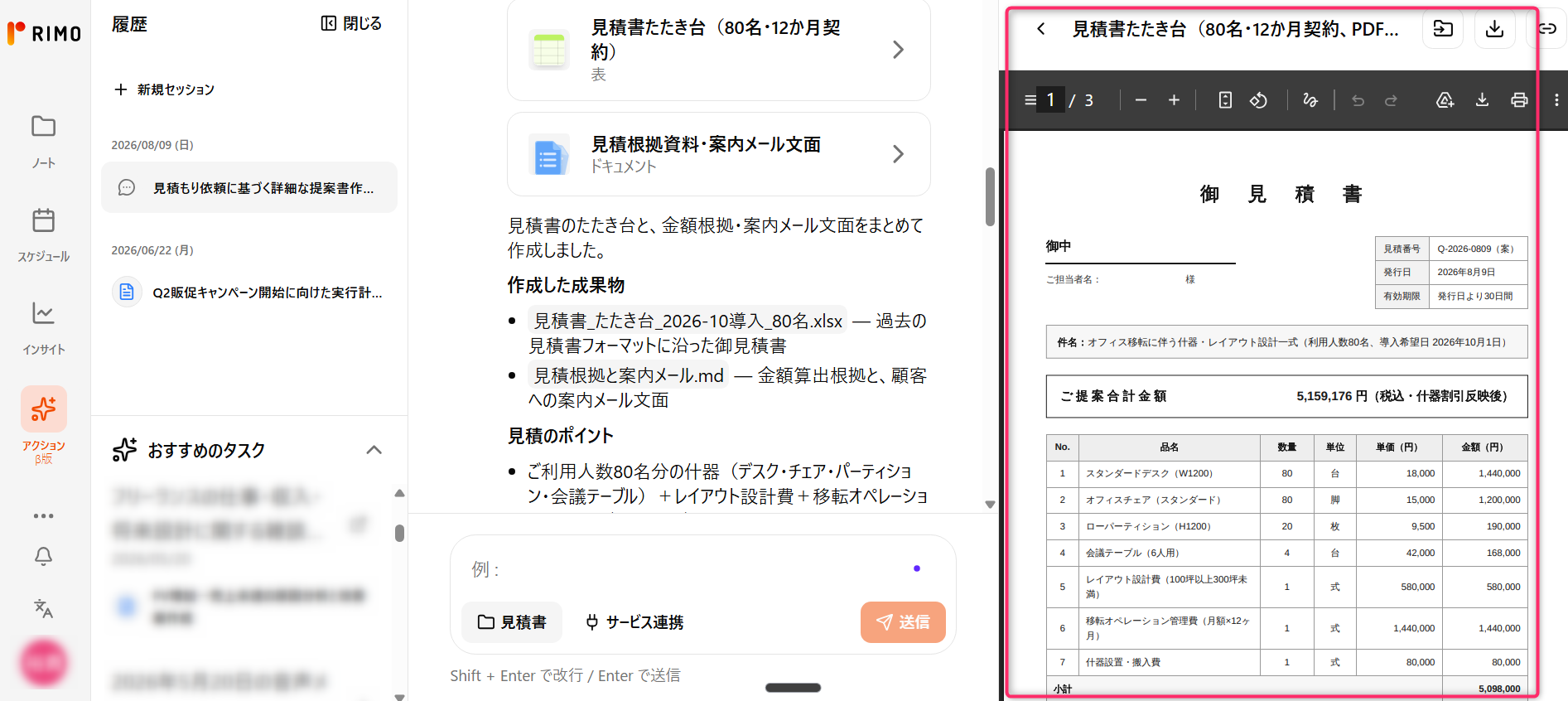Open session 見積もり依頼に基づく詳細な提案書作…
Viewport: 1568px width, 701px height.
click(249, 188)
